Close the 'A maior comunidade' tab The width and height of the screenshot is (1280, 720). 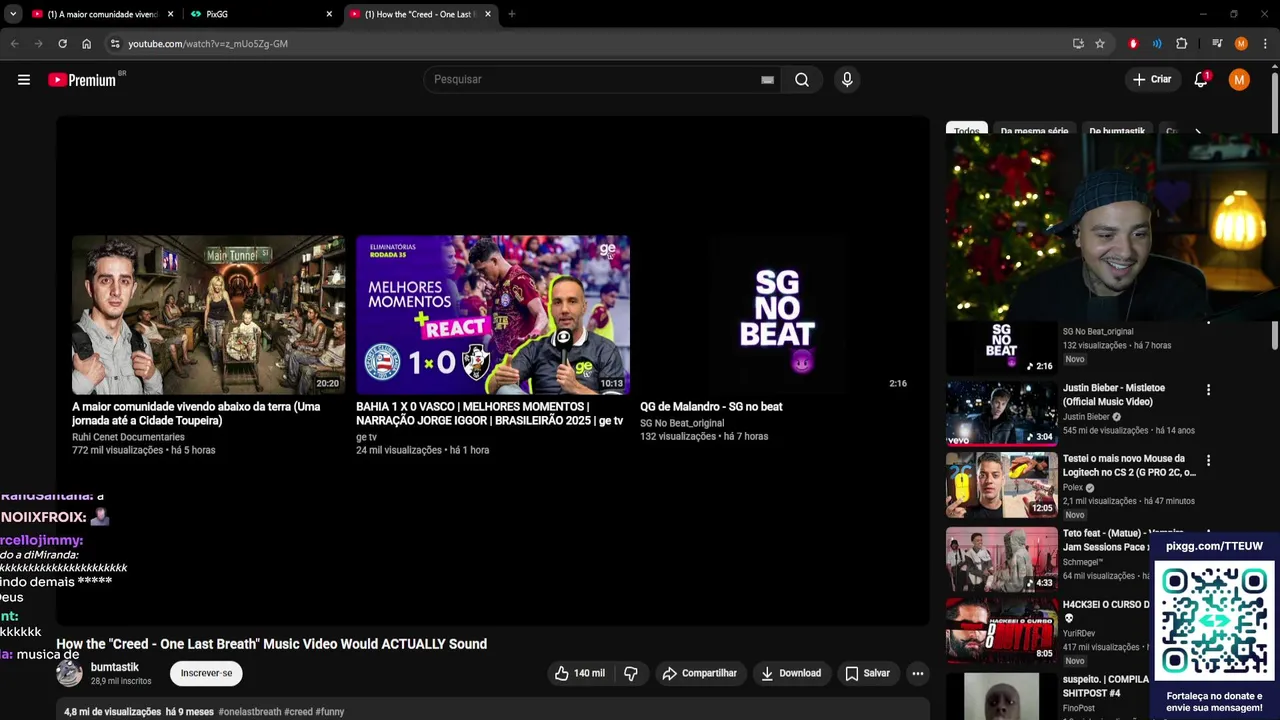click(x=170, y=14)
